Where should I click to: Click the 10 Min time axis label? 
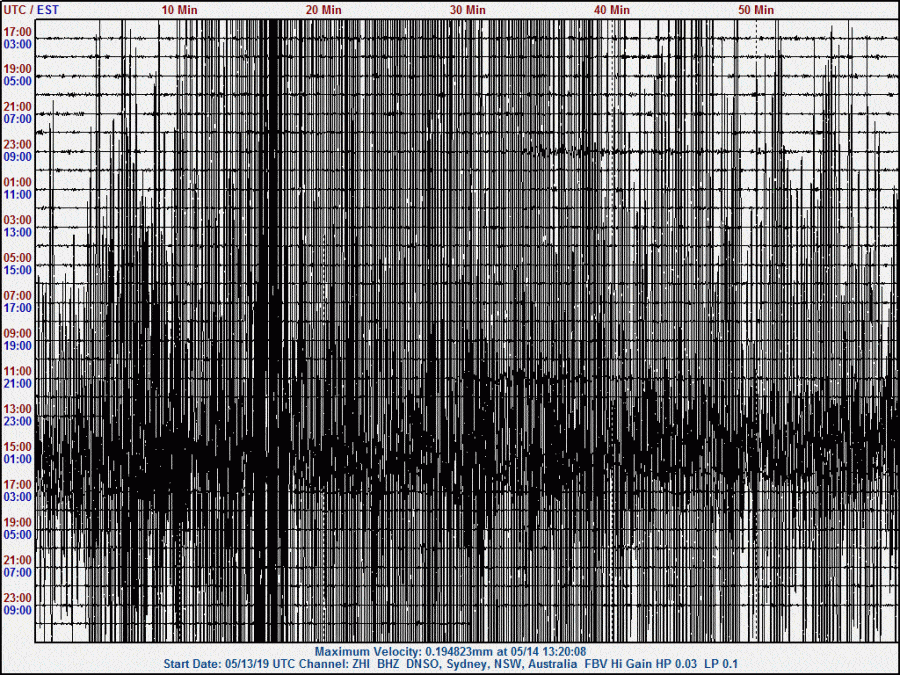[x=179, y=9]
